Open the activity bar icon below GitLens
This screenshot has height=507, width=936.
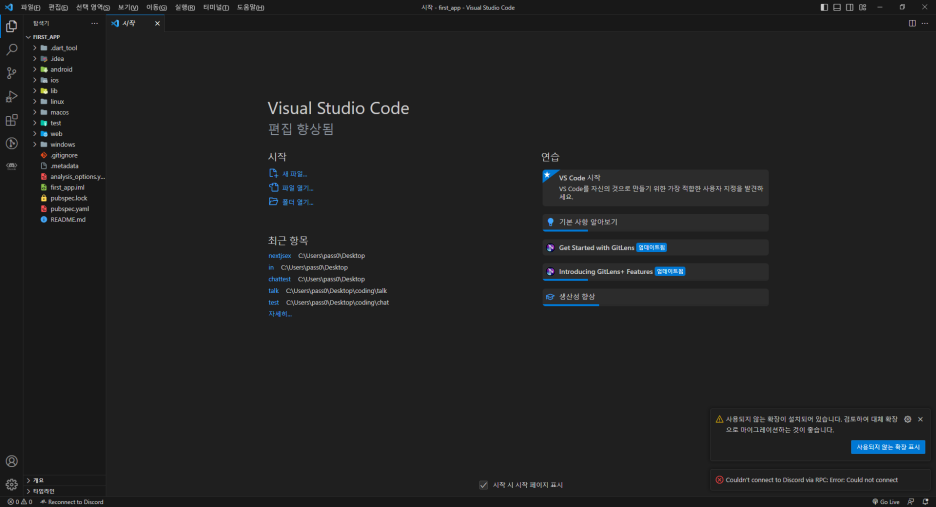click(x=11, y=167)
